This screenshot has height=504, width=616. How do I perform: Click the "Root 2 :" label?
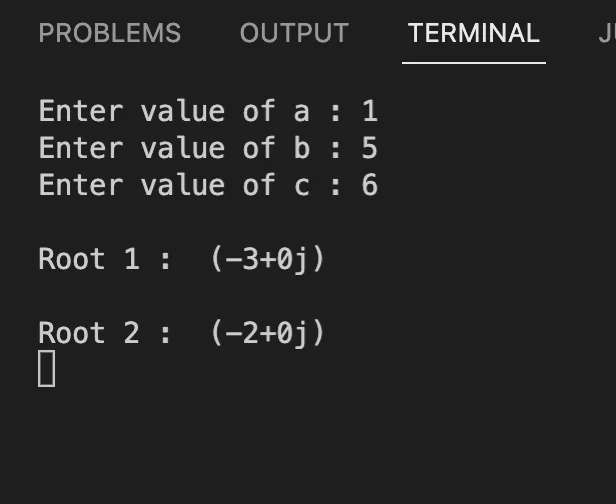click(105, 333)
